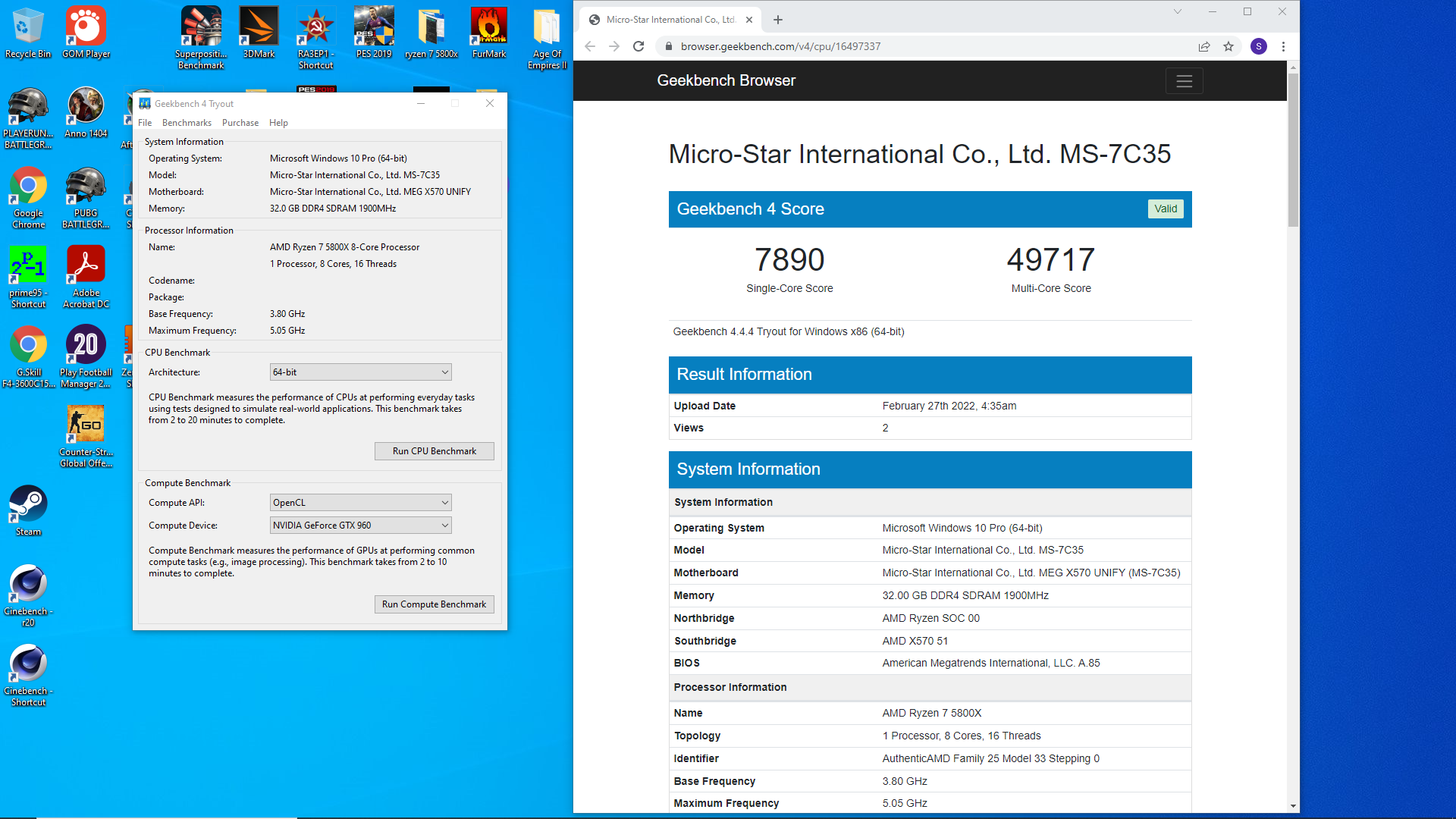Open RA3EP1 Shortcut icon

316,38
